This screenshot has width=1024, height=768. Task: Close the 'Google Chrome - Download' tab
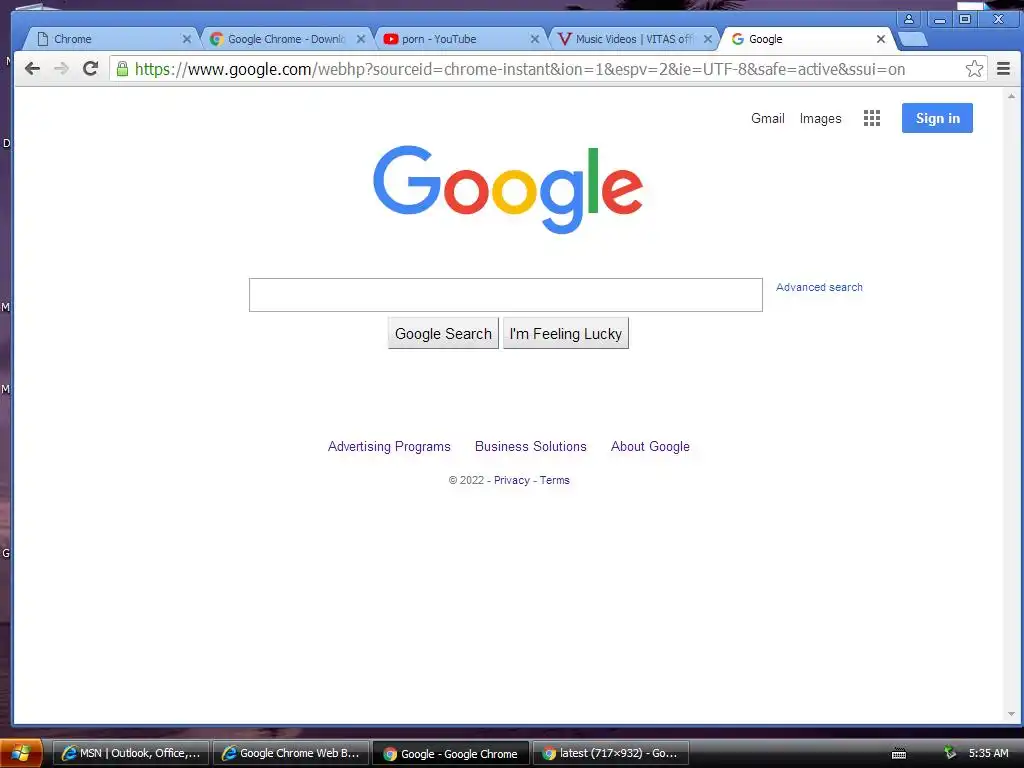[360, 39]
